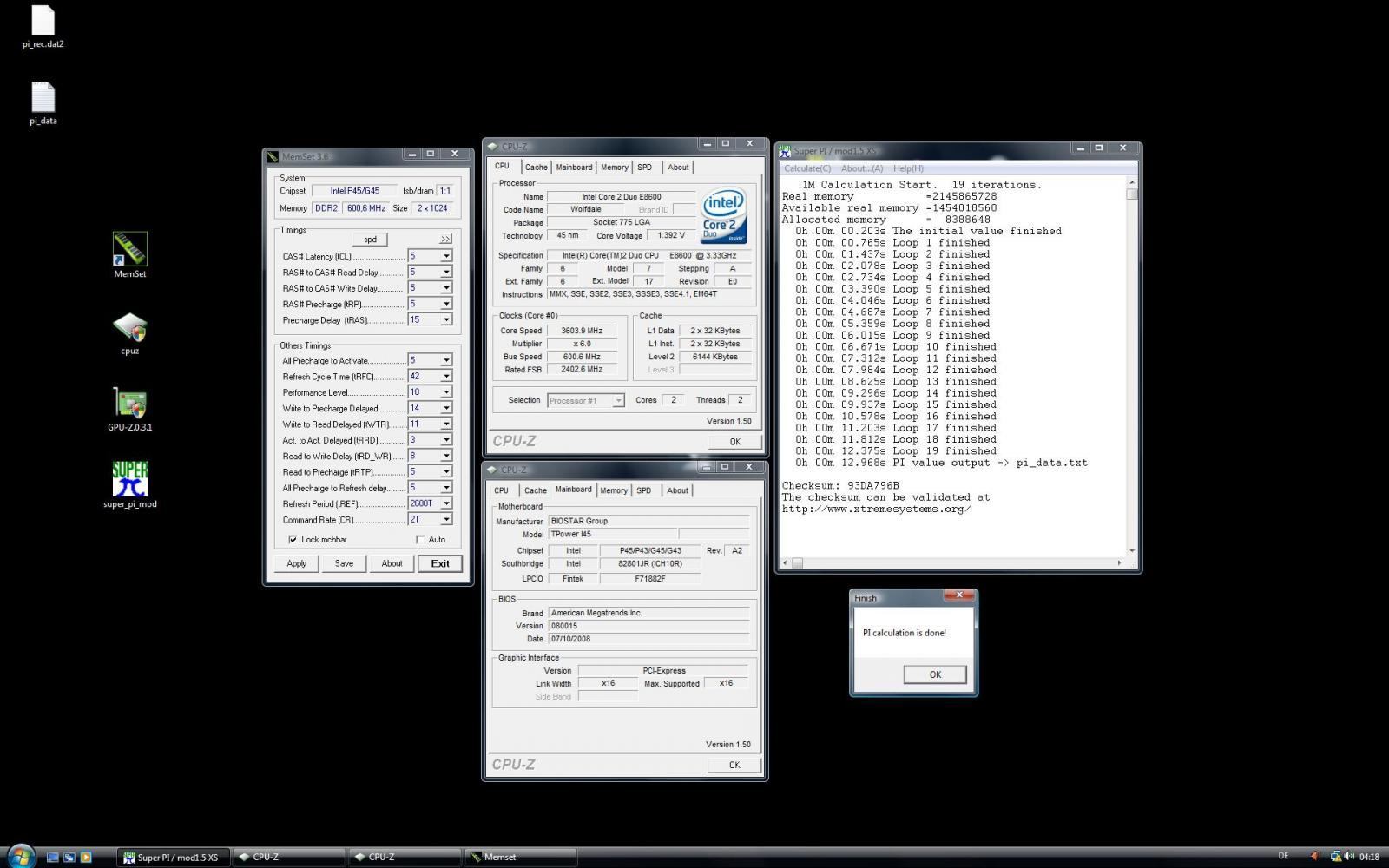Viewport: 1389px width, 868px height.
Task: Click Exit in MemSet
Action: point(440,563)
